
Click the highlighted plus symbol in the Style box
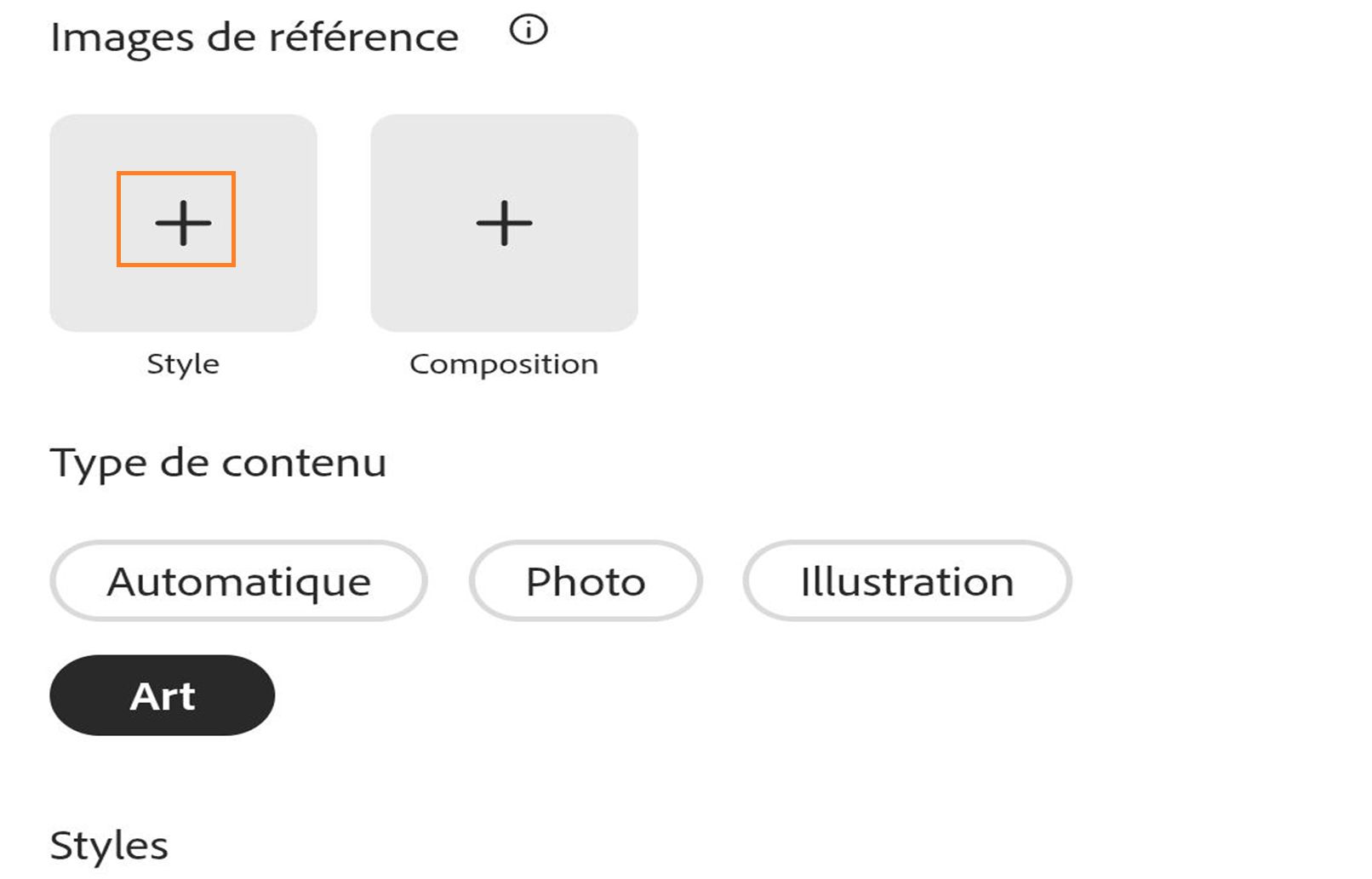tap(182, 223)
